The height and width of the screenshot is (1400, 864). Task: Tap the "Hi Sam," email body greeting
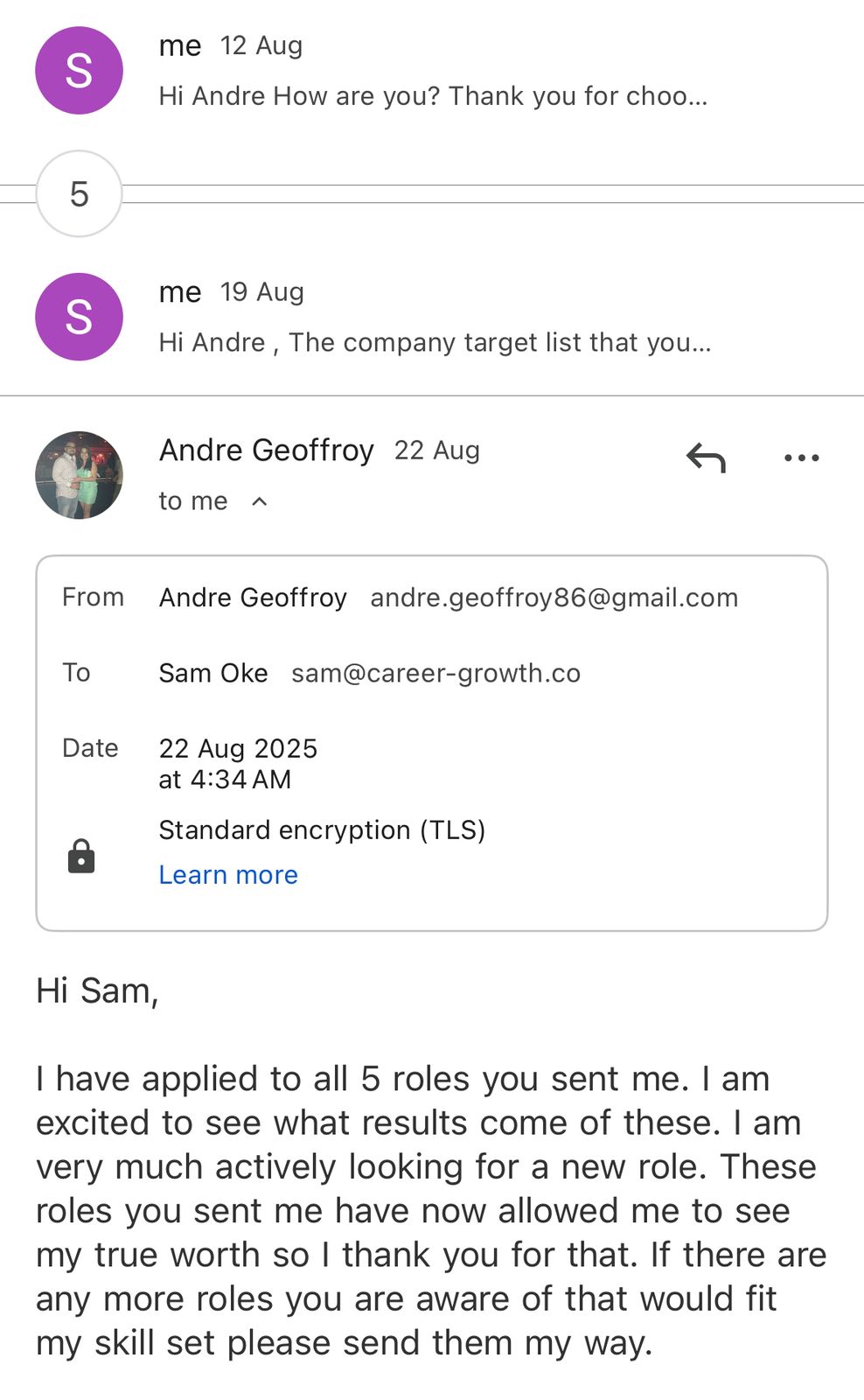97,990
